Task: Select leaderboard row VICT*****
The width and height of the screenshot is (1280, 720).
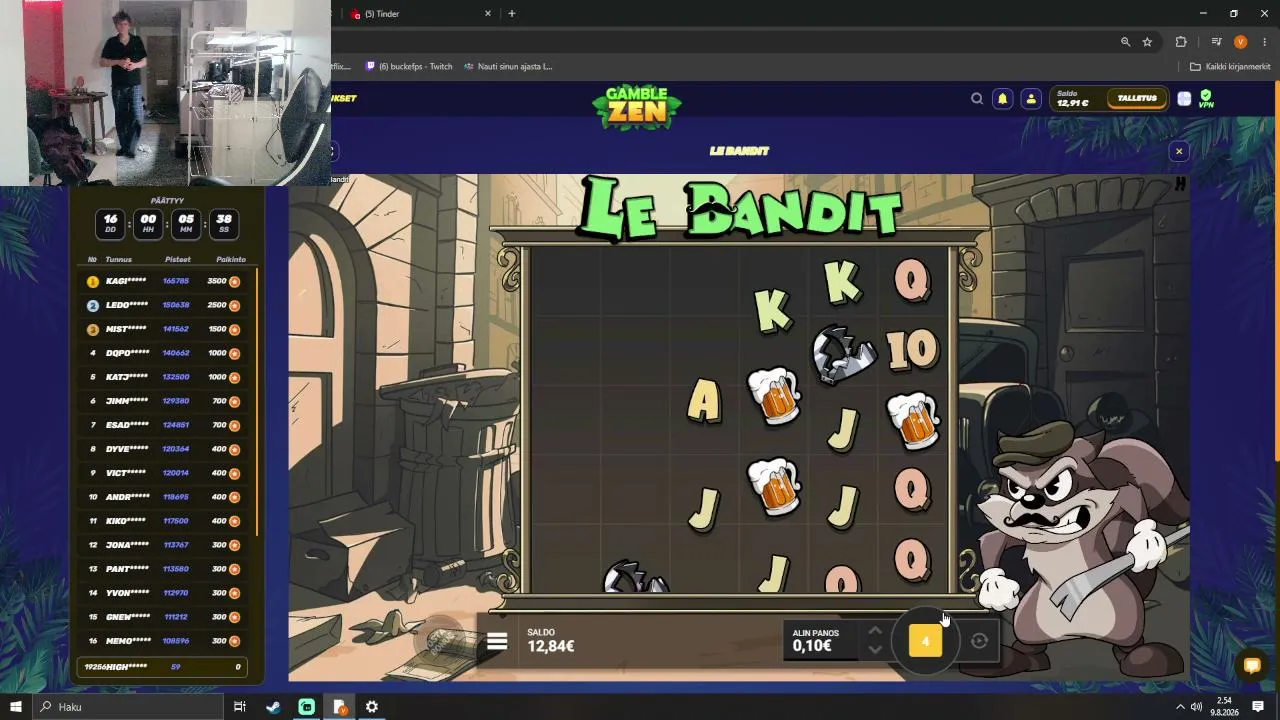Action: (x=164, y=473)
